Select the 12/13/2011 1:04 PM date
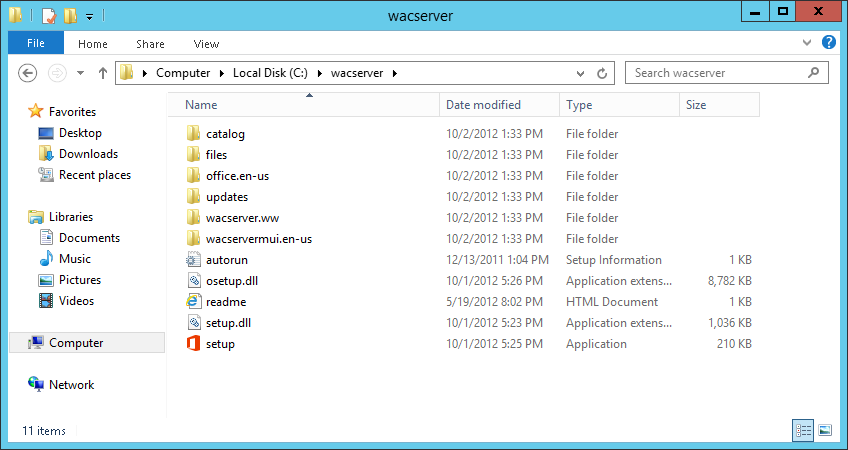848x450 pixels. point(497,260)
